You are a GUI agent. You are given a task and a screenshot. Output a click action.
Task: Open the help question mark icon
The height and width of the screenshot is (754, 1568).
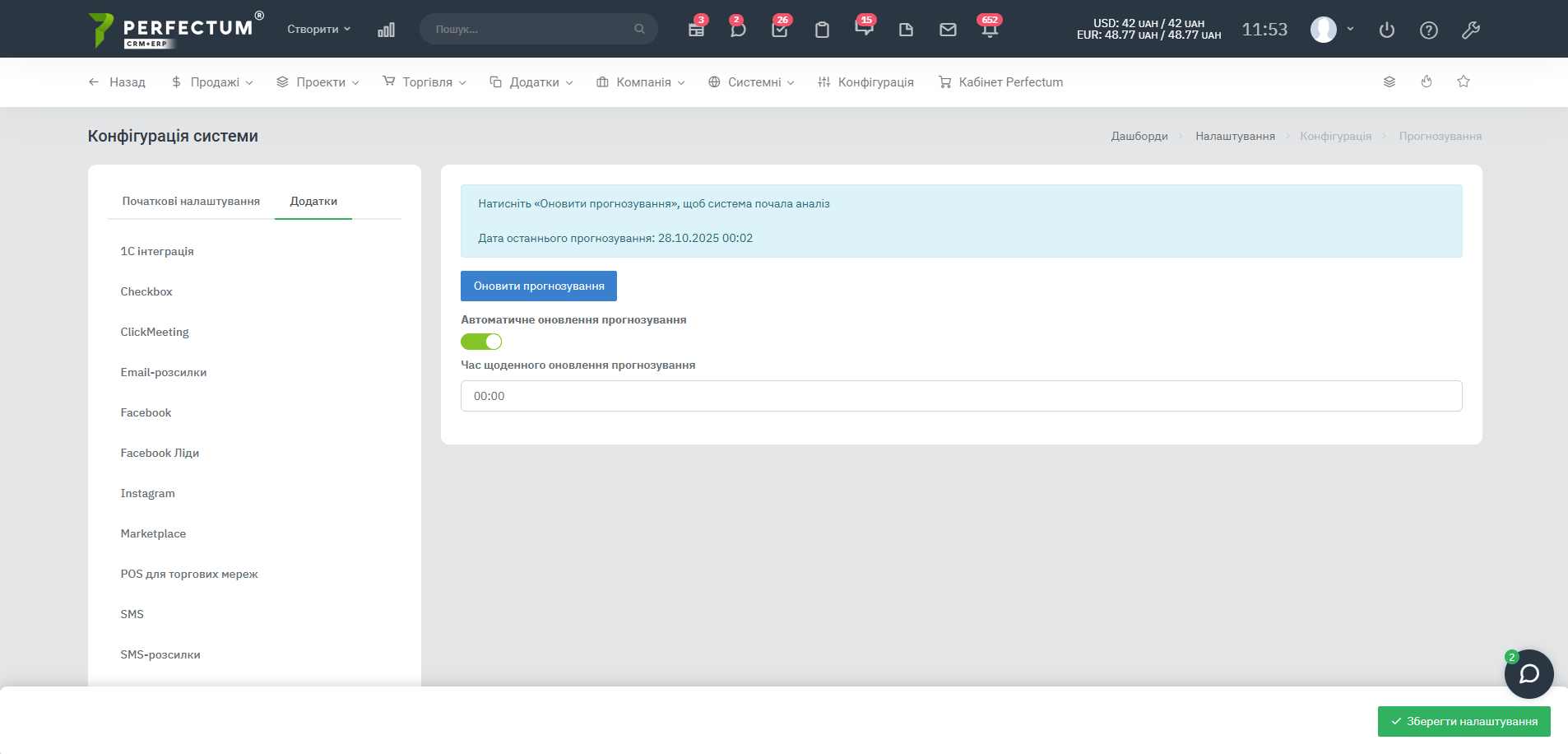[1428, 30]
